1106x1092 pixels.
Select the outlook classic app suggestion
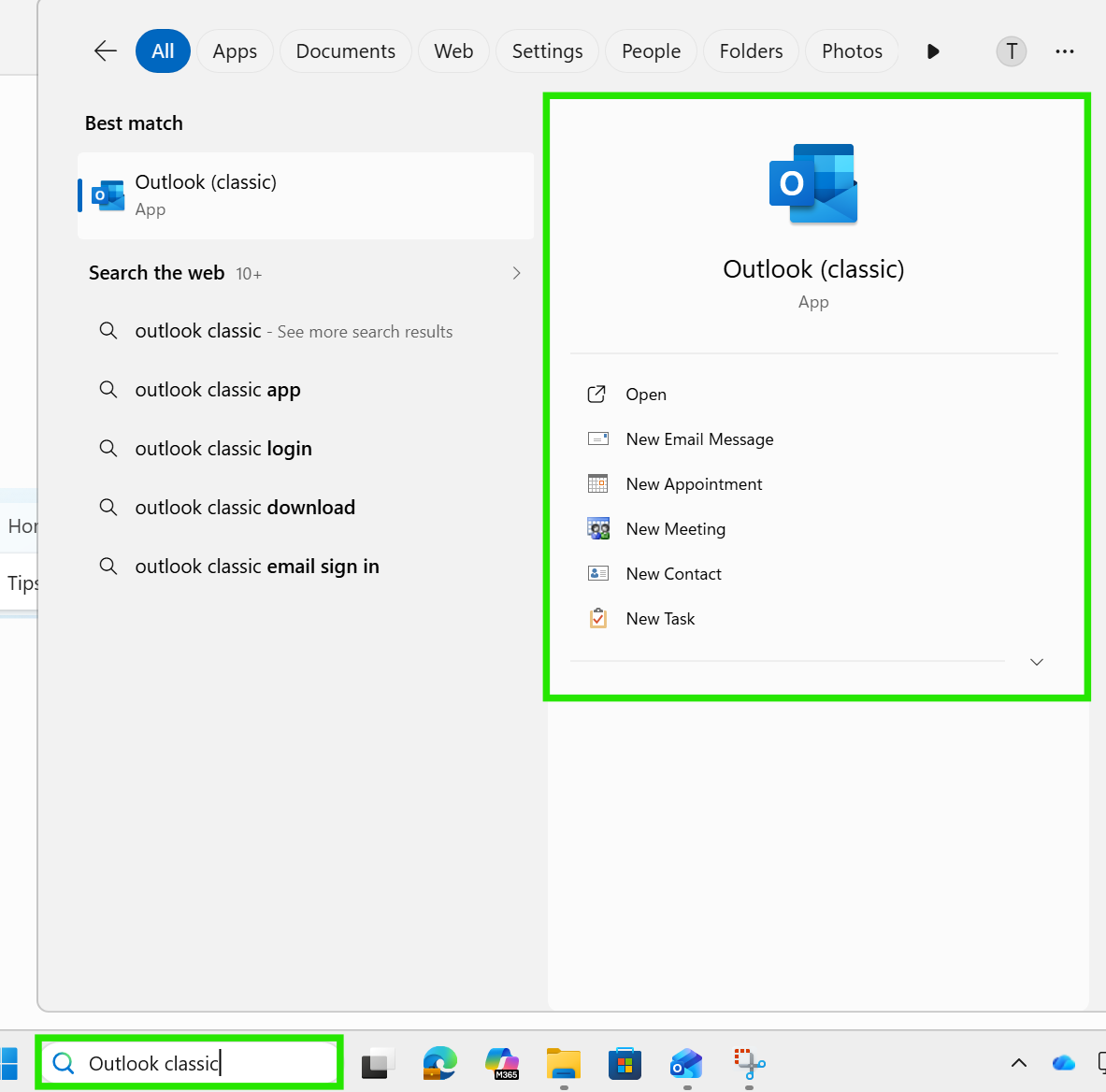306,389
